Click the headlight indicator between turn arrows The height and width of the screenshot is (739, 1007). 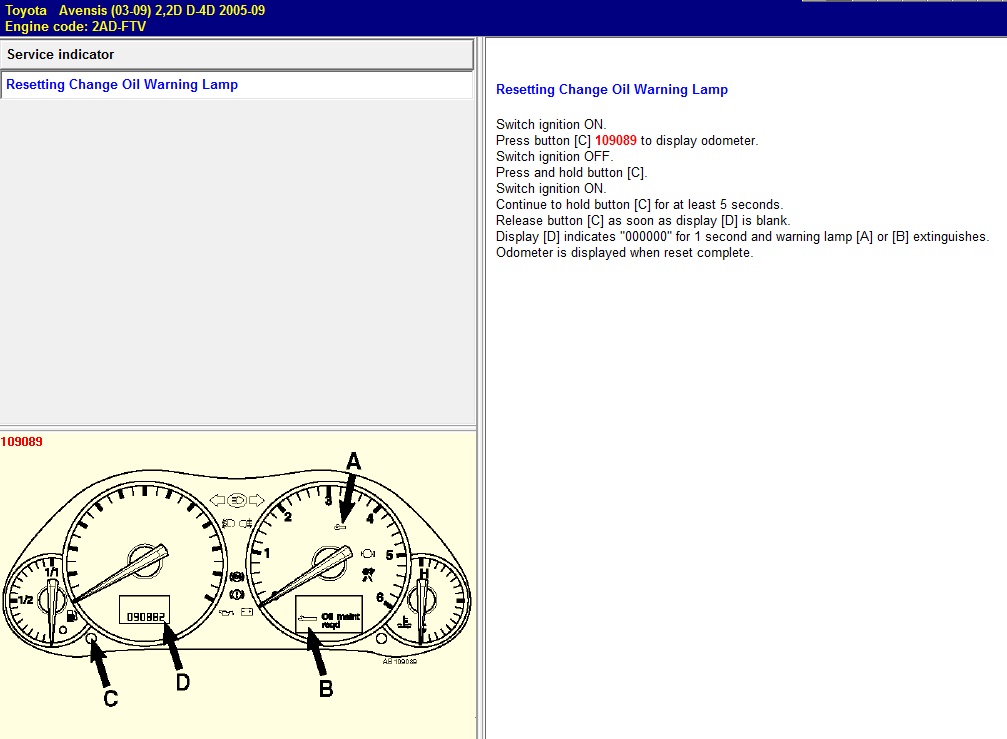237,499
